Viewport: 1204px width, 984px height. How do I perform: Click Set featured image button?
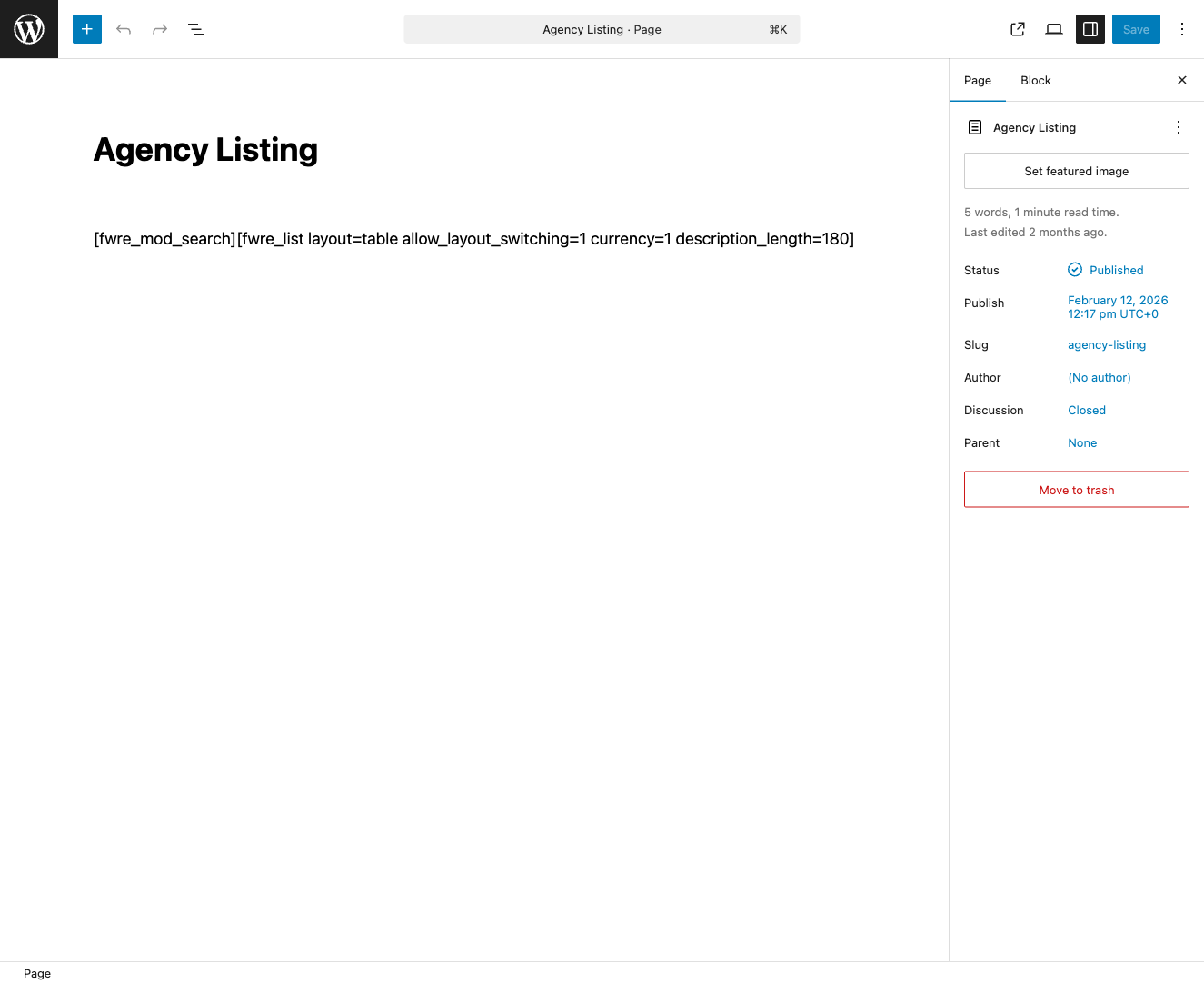coord(1076,171)
